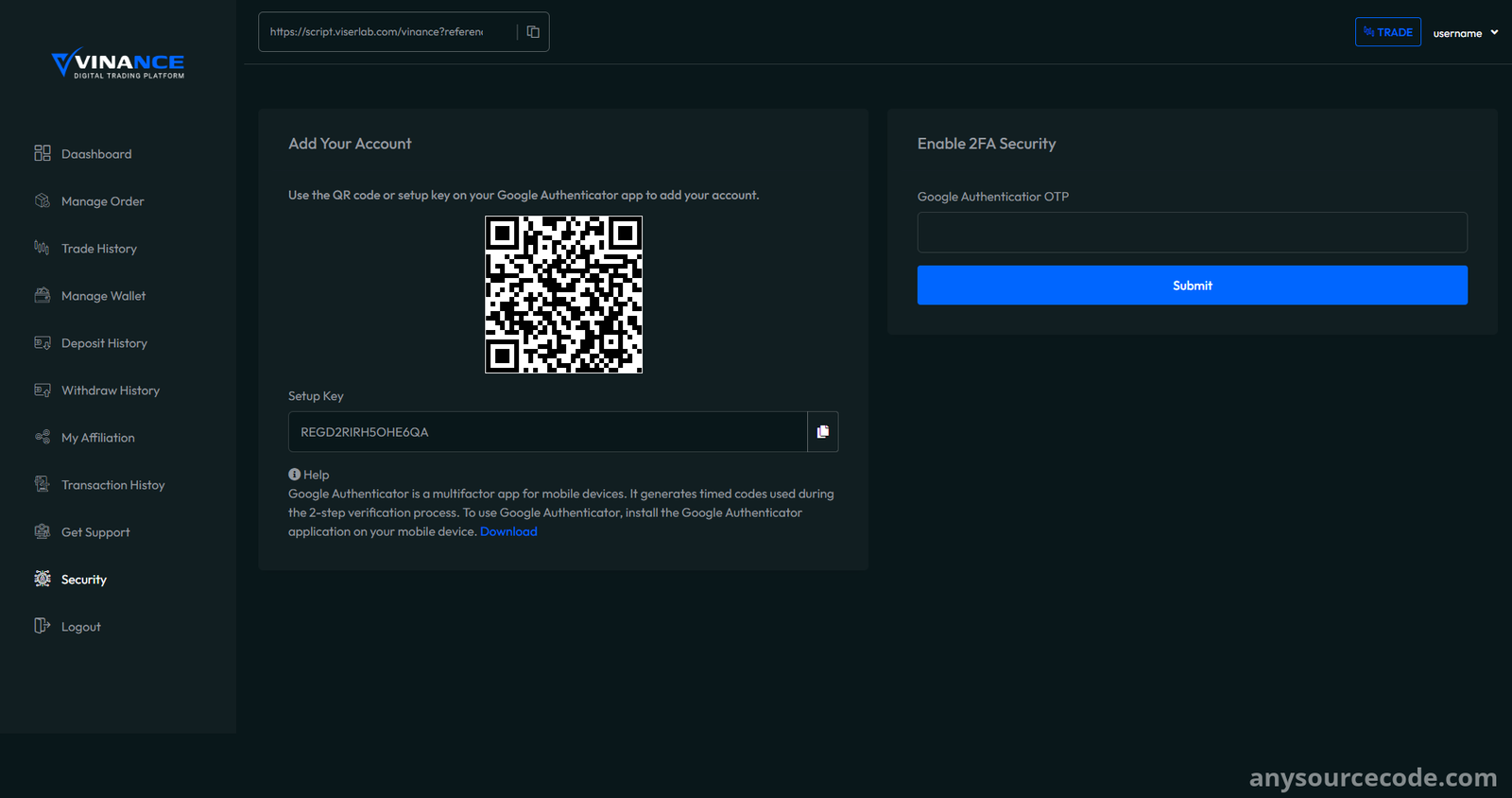The width and height of the screenshot is (1512, 798).
Task: Click the My Affiliation share icon
Action: (x=43, y=437)
